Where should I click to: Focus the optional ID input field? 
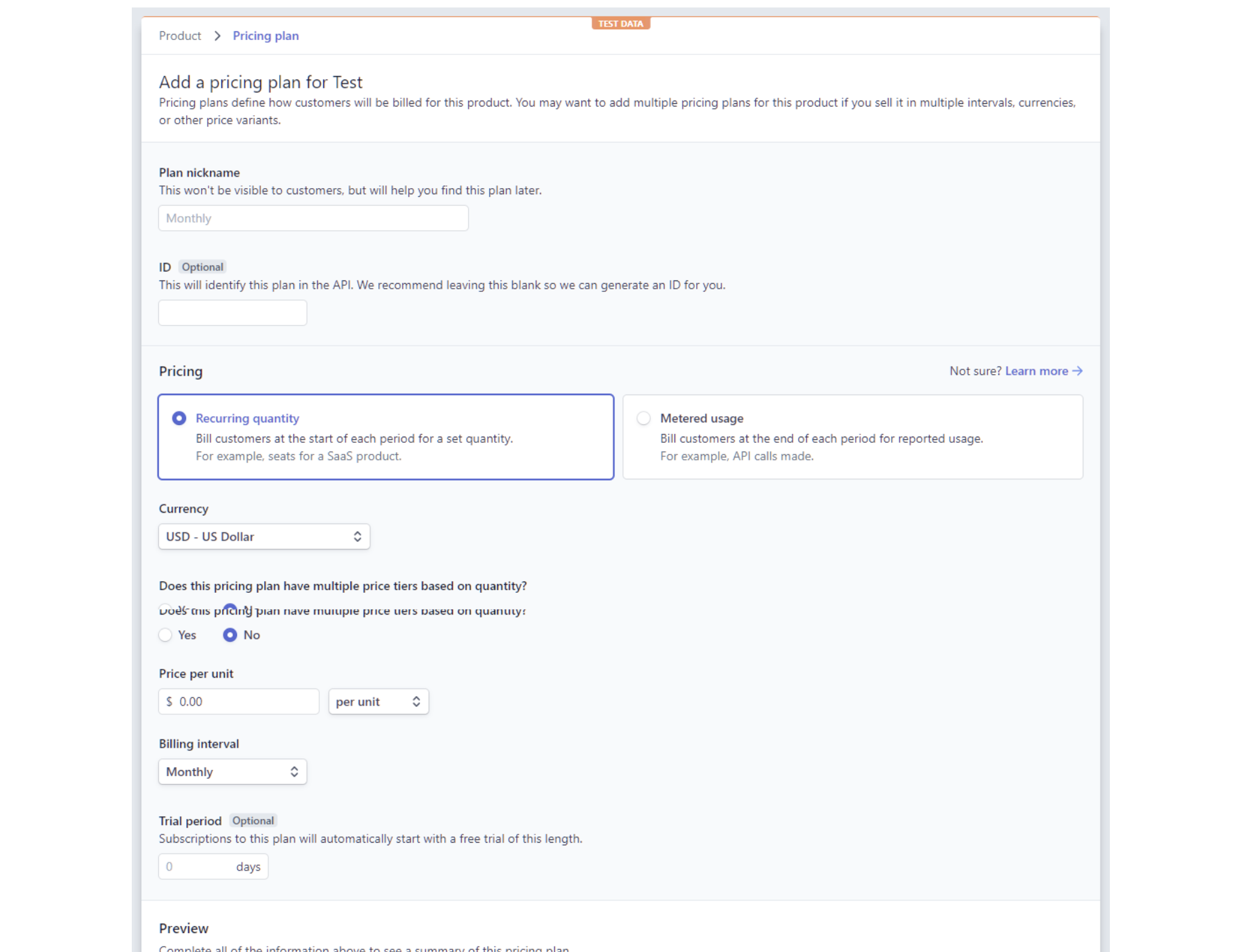[x=232, y=312]
